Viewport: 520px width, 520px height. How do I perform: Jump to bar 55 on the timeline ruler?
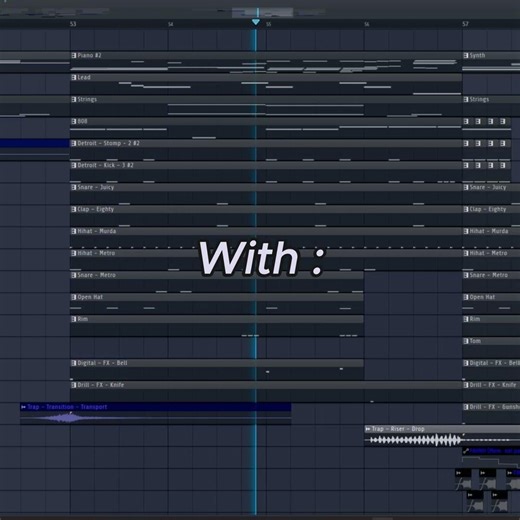point(269,24)
